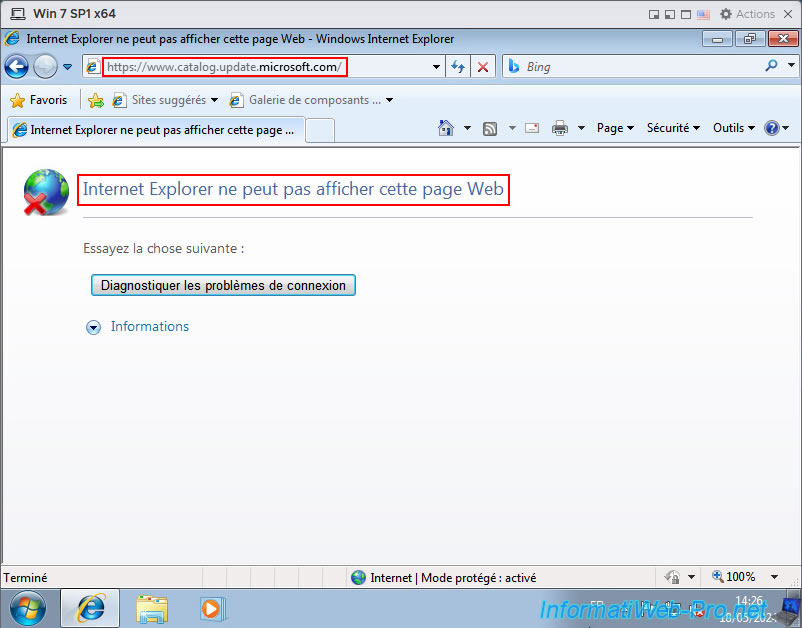Click Diagnostiquer les problèmes de connexion button
802x628 pixels.
[223, 285]
